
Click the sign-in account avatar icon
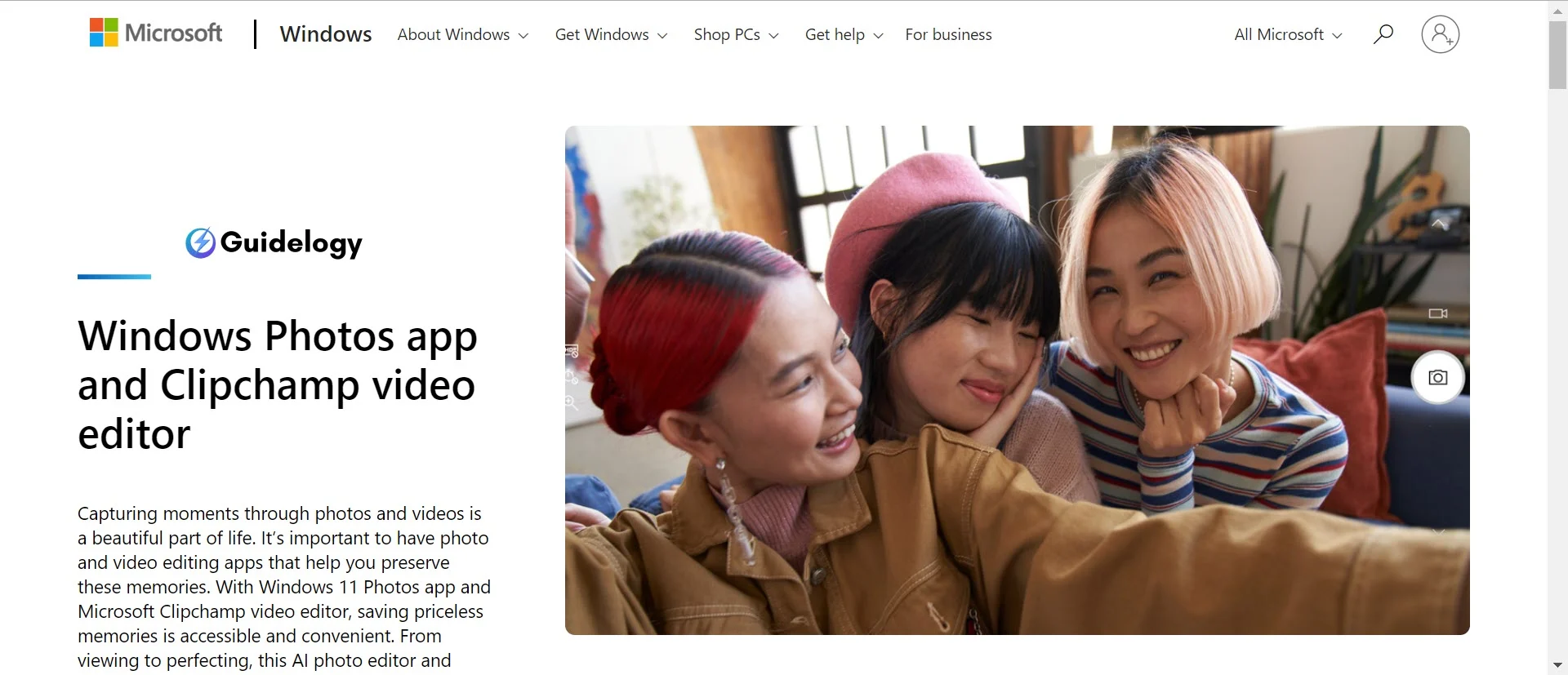(1440, 34)
